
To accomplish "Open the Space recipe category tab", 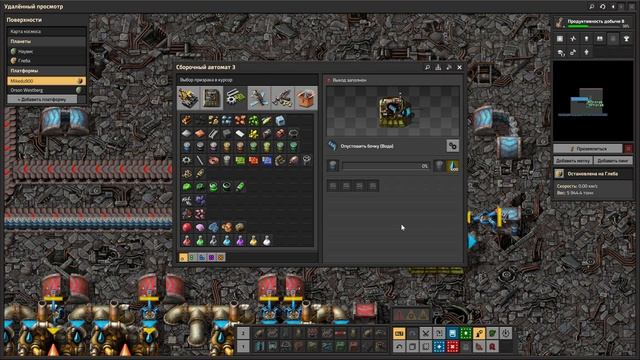I will click(x=259, y=98).
